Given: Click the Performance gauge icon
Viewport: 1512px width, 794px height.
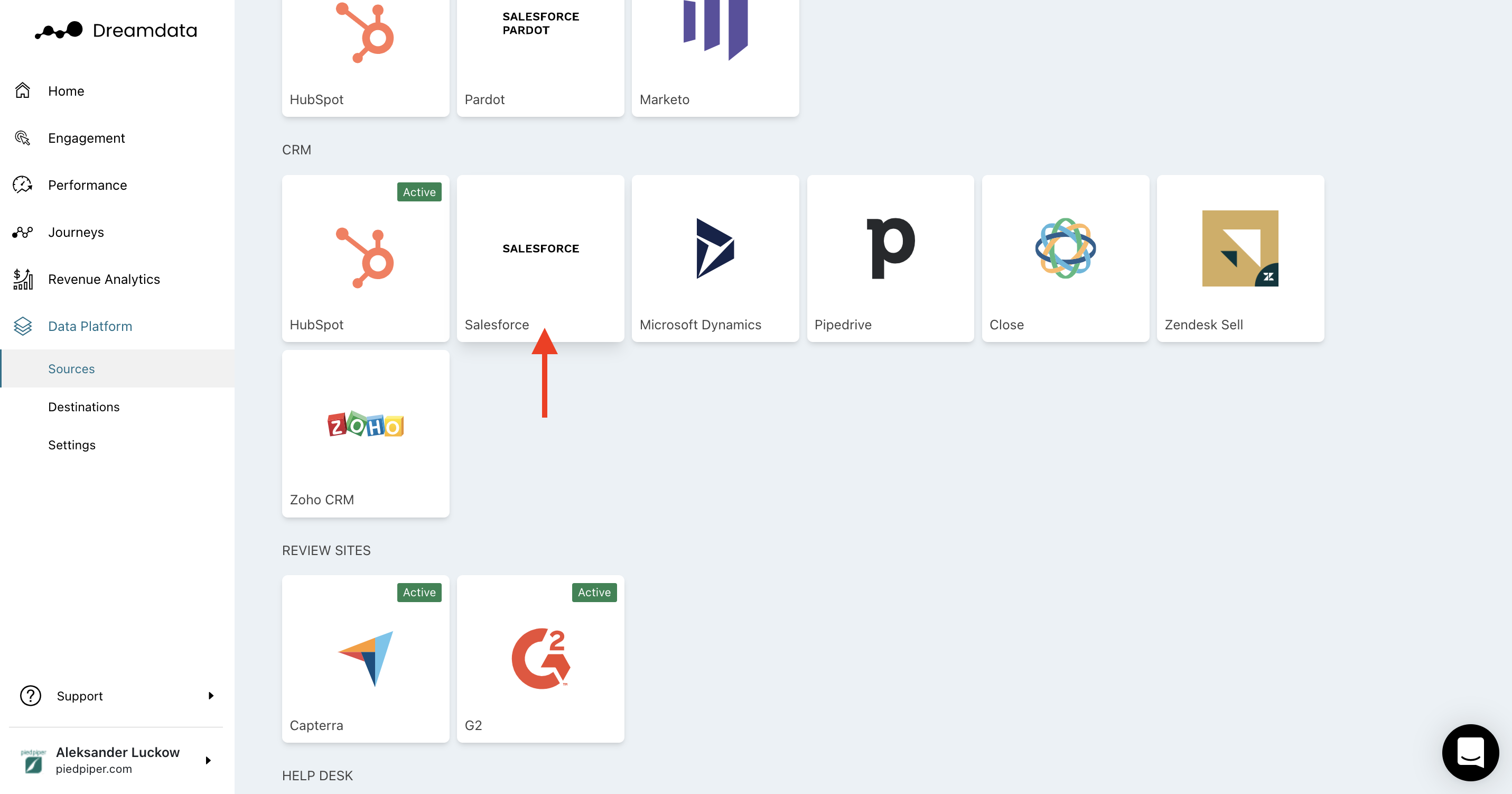Looking at the screenshot, I should click(x=22, y=184).
